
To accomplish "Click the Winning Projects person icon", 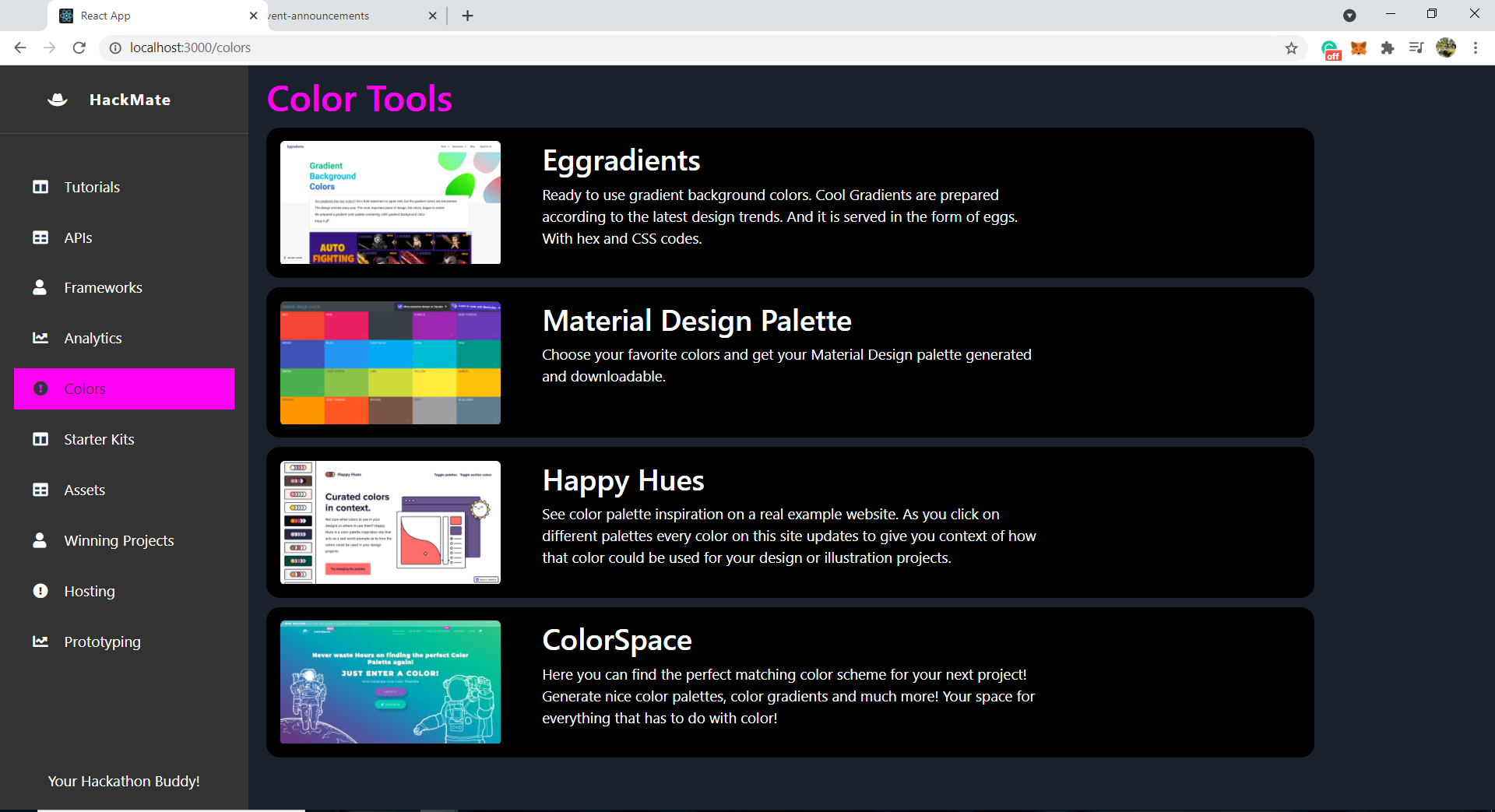I will (40, 540).
